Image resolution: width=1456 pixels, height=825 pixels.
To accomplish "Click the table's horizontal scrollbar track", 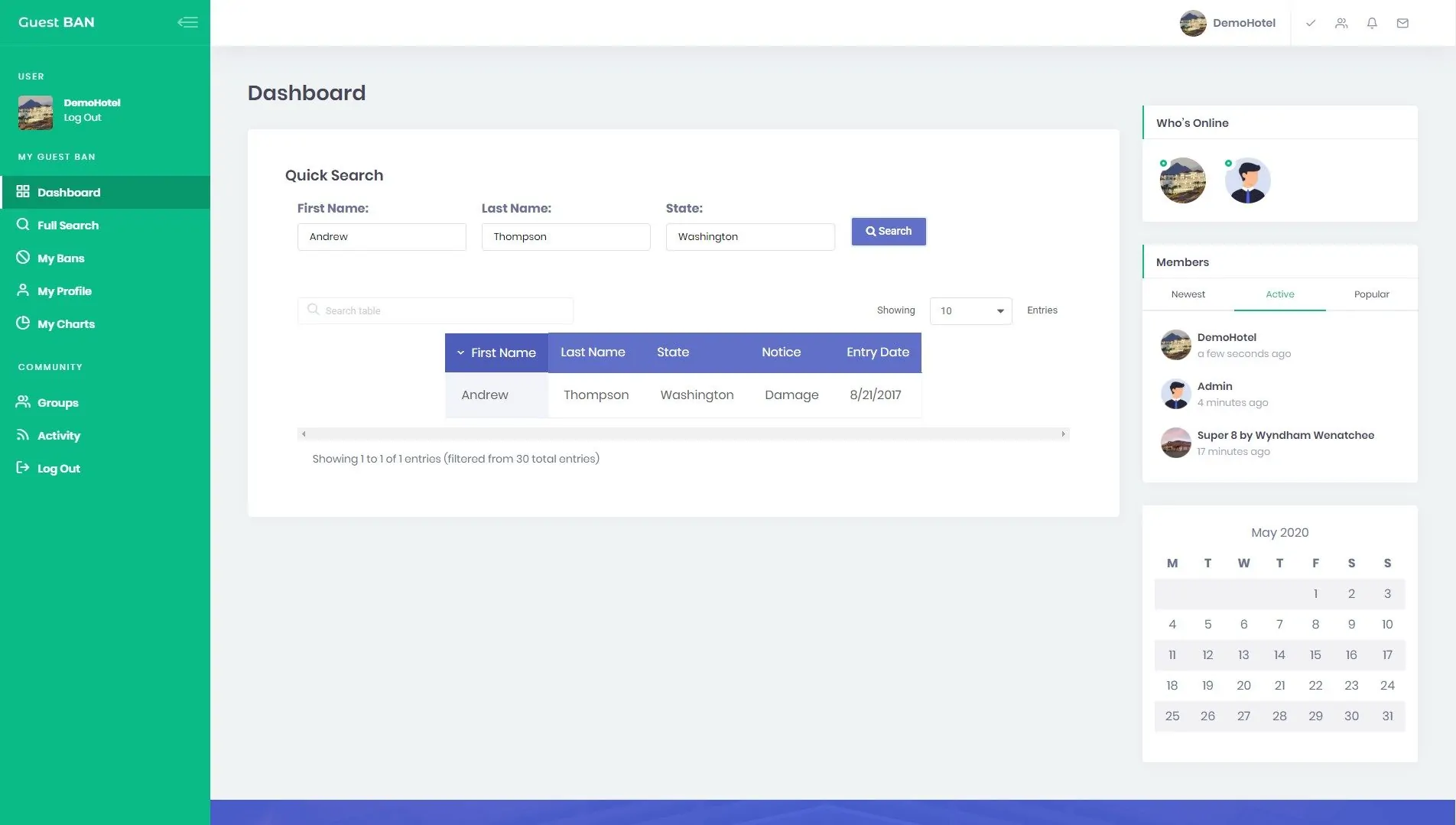I will pos(682,434).
